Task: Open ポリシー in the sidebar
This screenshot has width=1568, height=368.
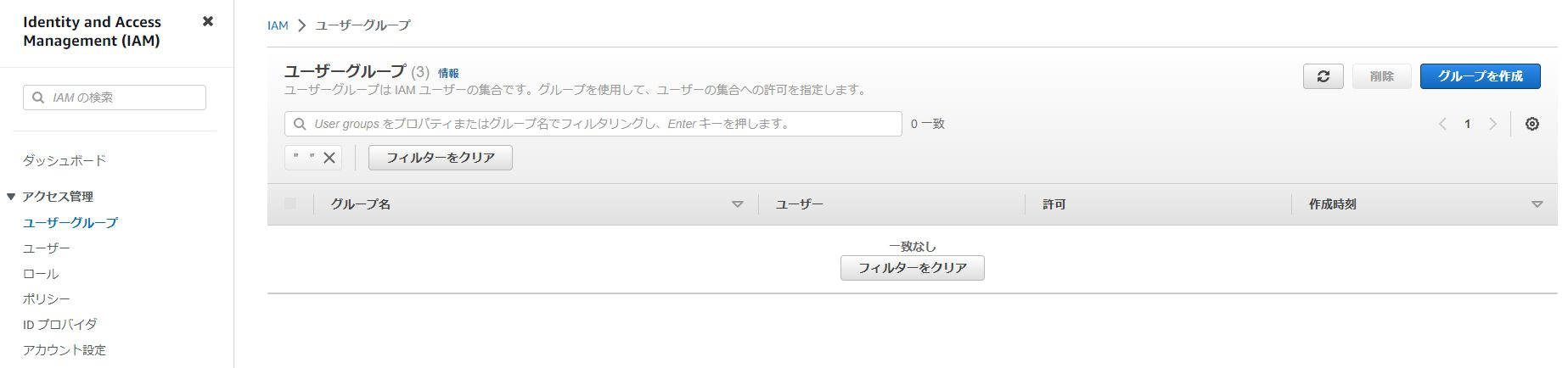Action: tap(47, 299)
